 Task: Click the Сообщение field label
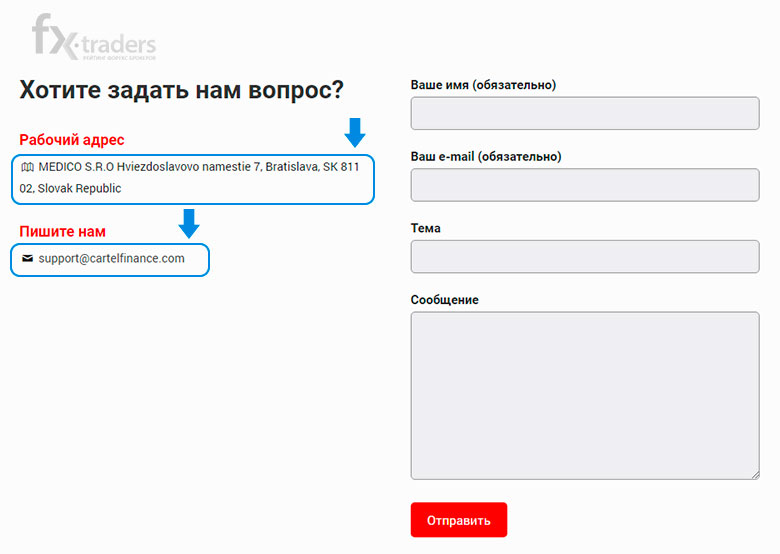click(444, 300)
